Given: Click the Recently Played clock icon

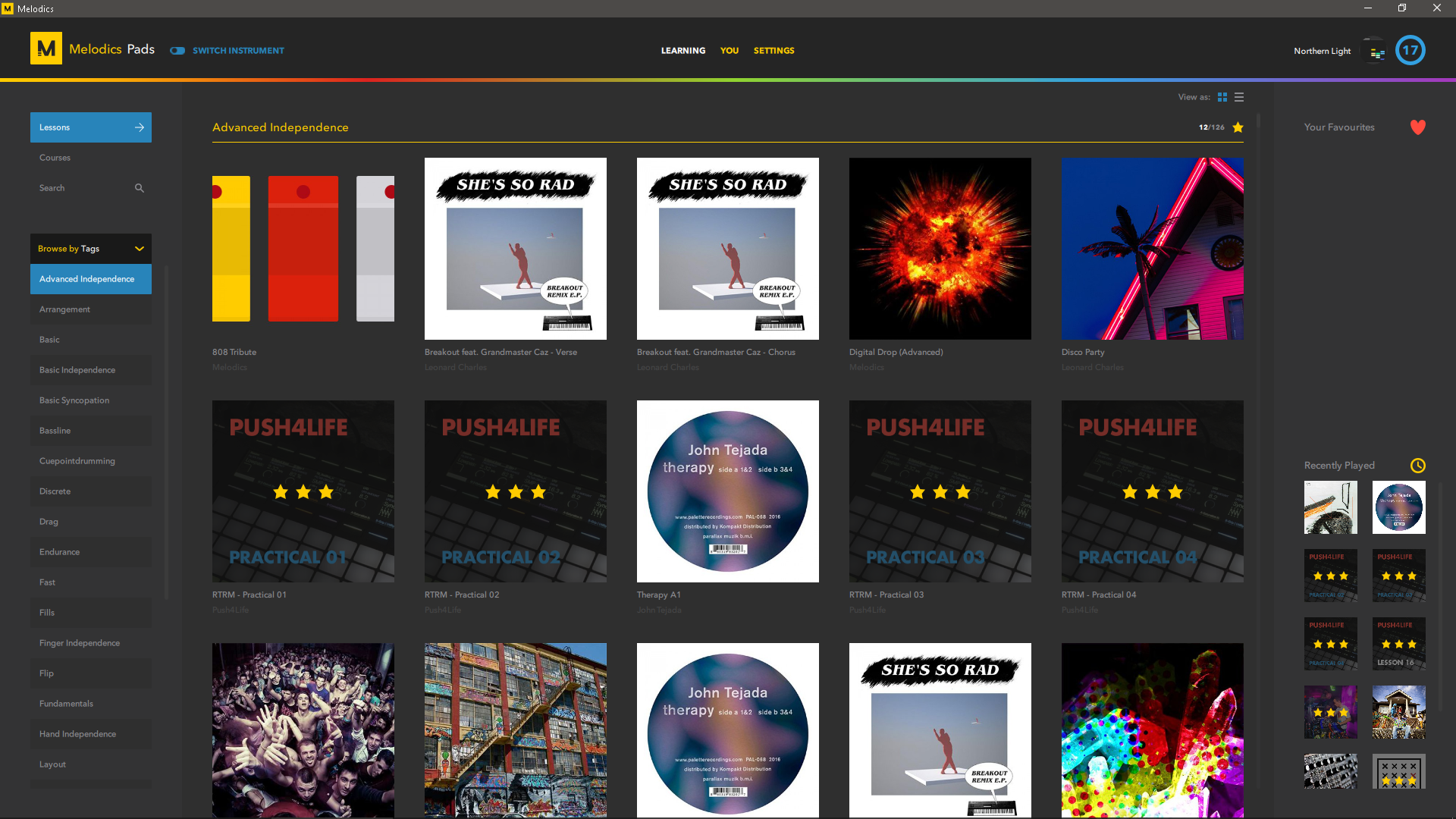Looking at the screenshot, I should [x=1417, y=466].
